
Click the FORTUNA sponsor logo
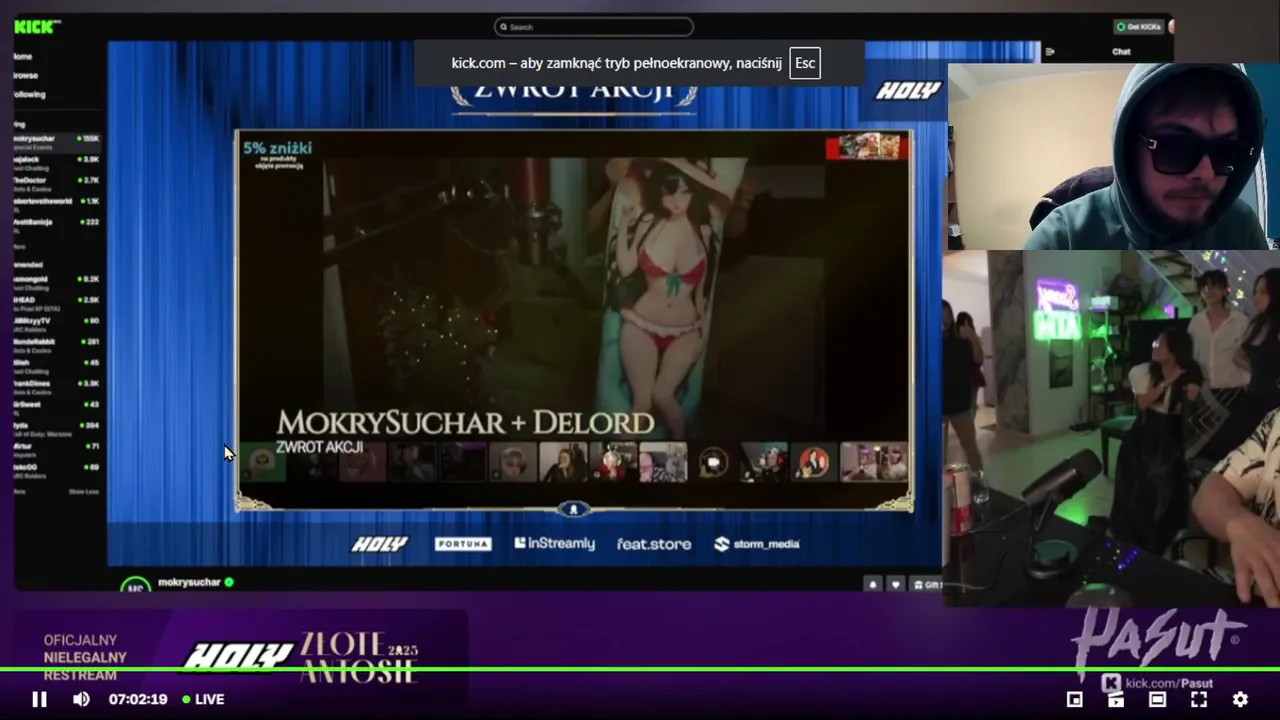coord(463,544)
